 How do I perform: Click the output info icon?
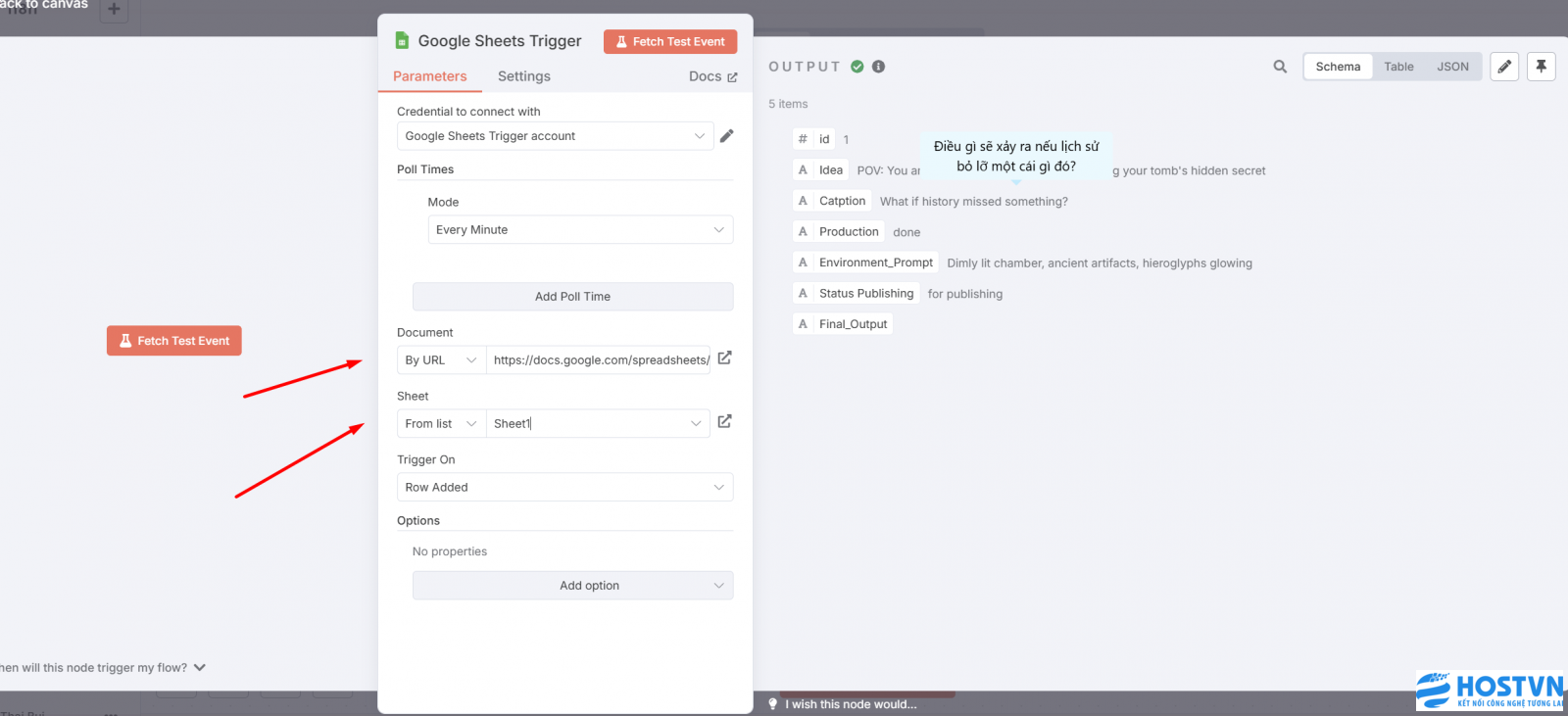[878, 67]
